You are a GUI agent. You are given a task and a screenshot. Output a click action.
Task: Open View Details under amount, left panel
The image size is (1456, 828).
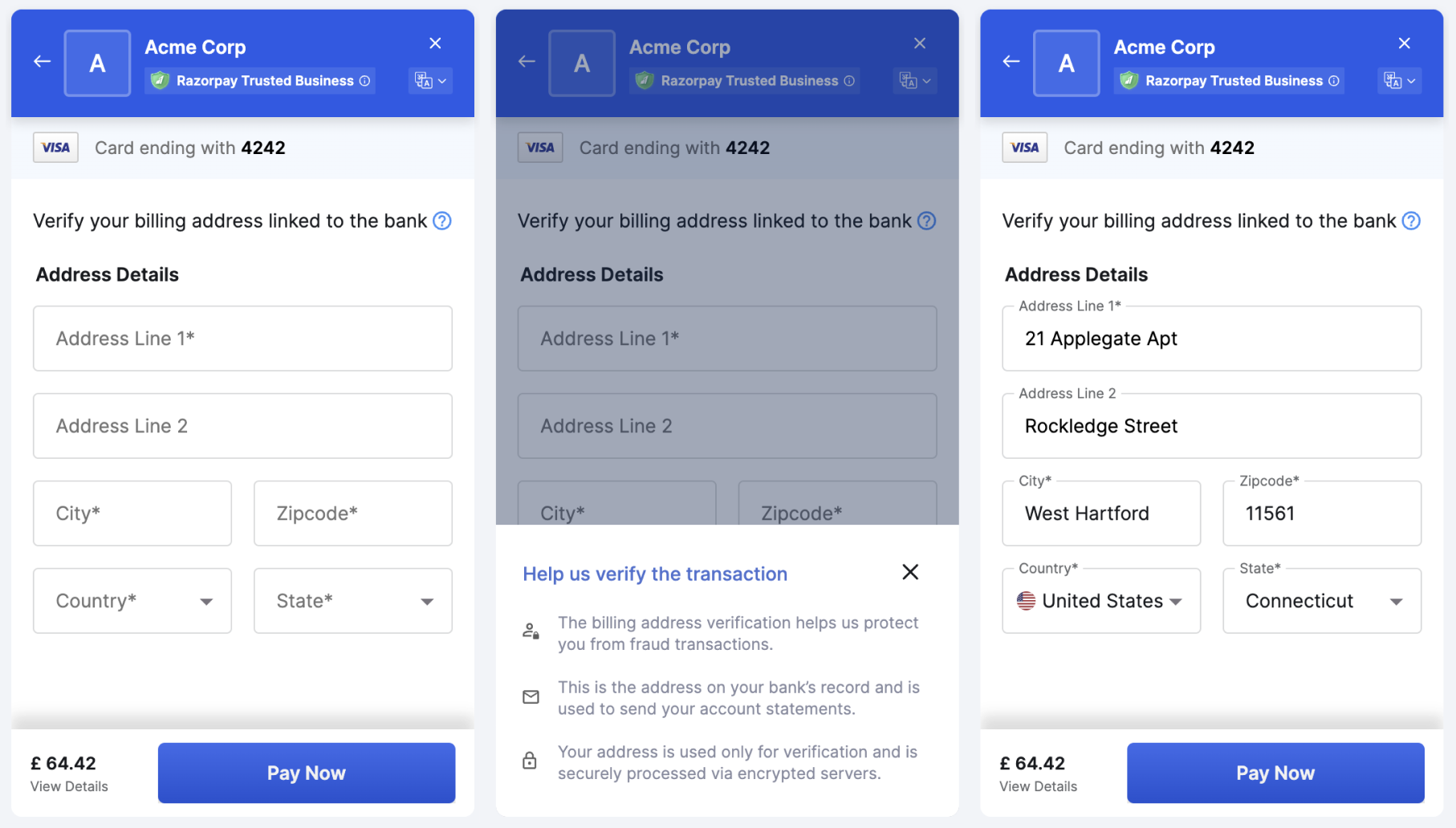click(69, 786)
